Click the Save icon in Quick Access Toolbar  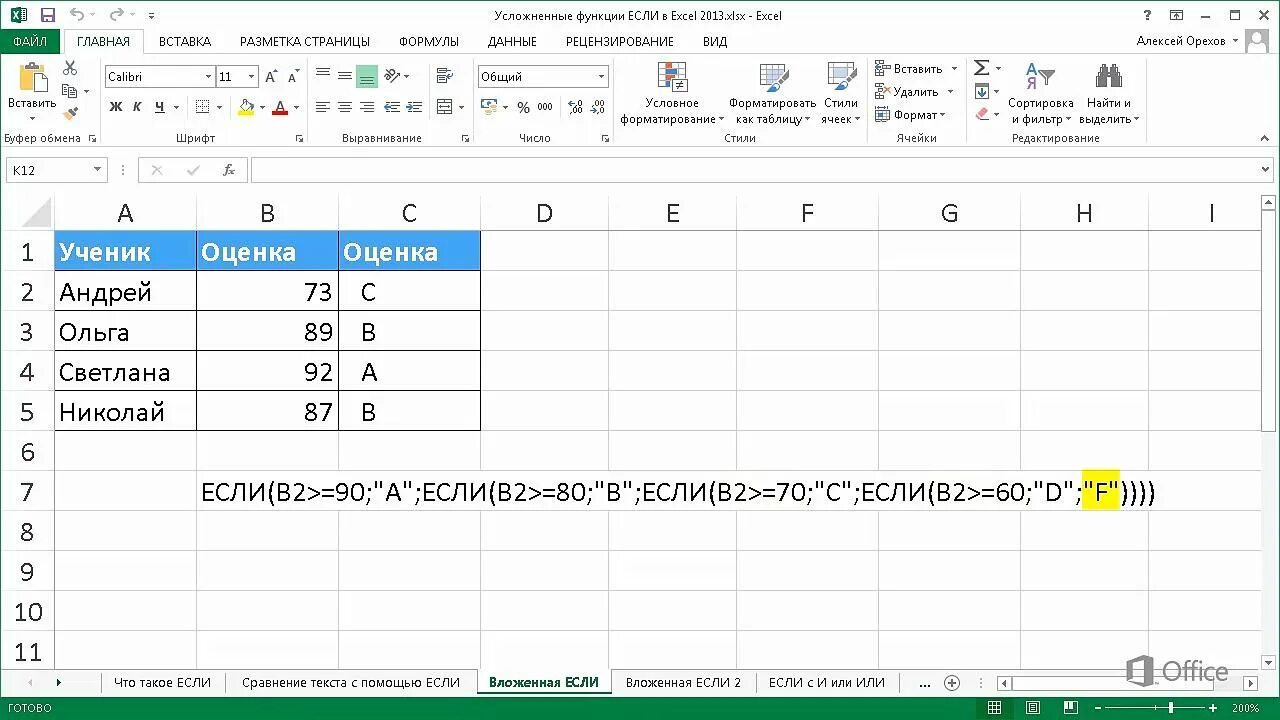[48, 15]
